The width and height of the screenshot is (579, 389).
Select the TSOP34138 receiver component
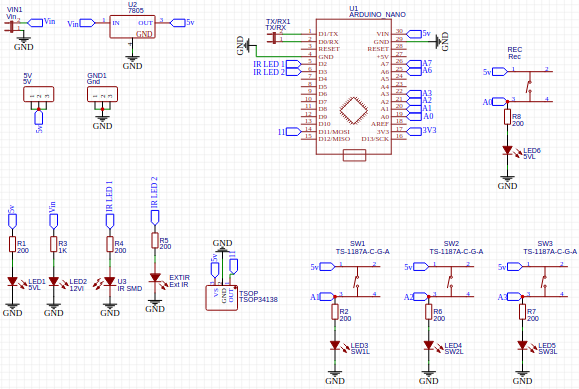click(222, 298)
